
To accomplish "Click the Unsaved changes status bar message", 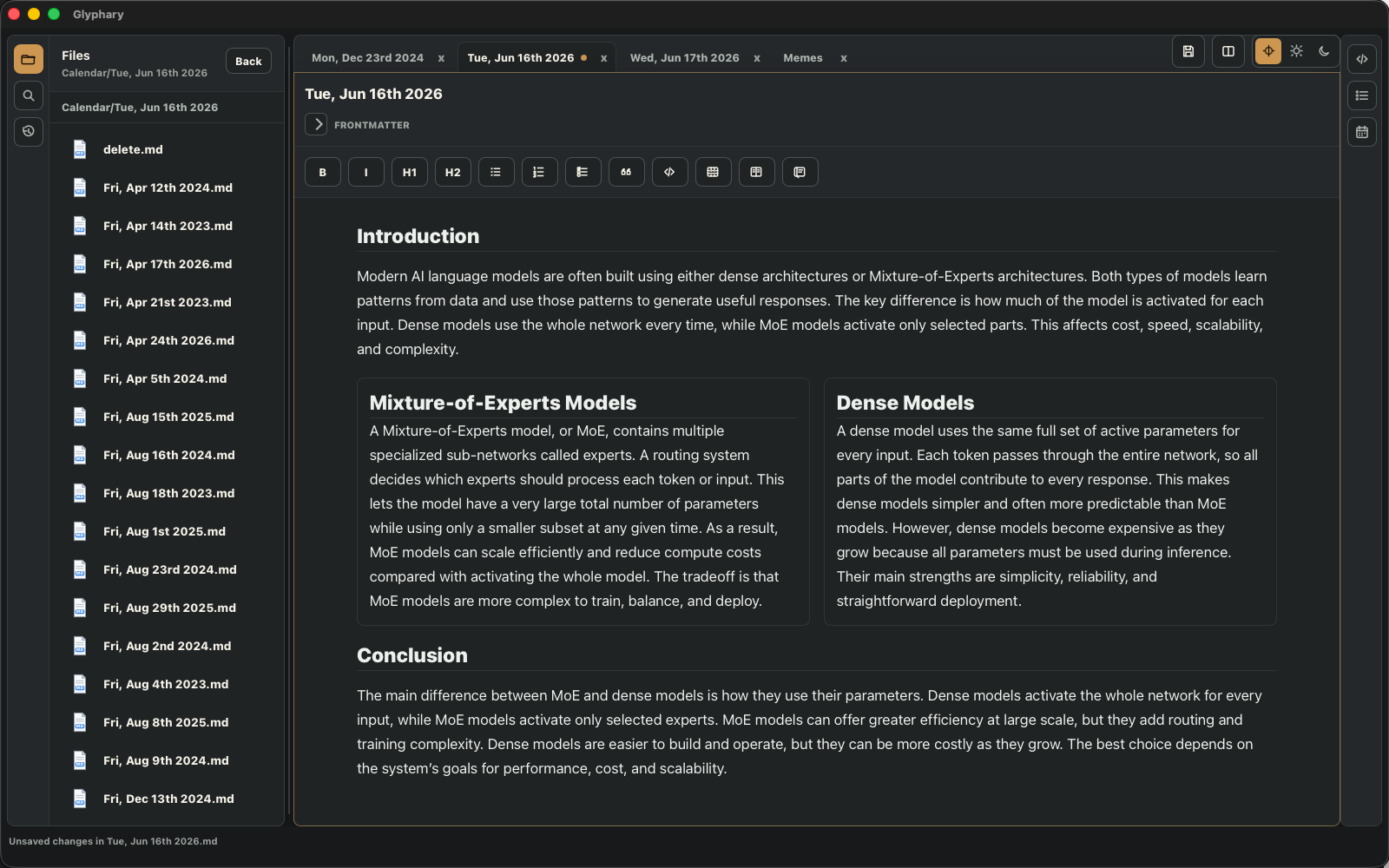I will tap(113, 841).
